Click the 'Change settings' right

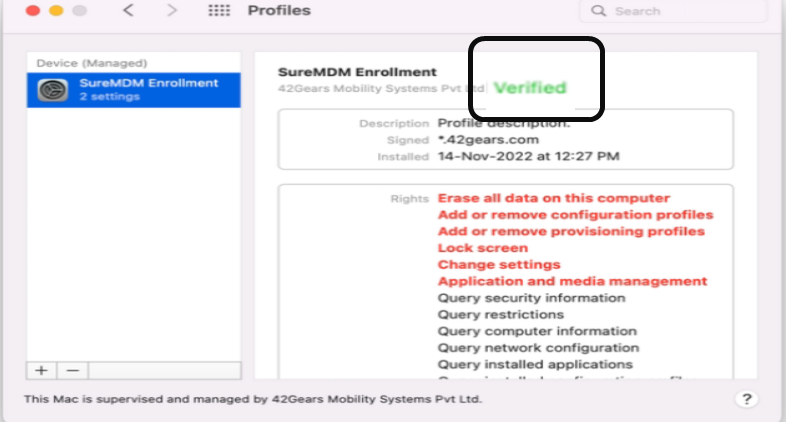coord(499,264)
